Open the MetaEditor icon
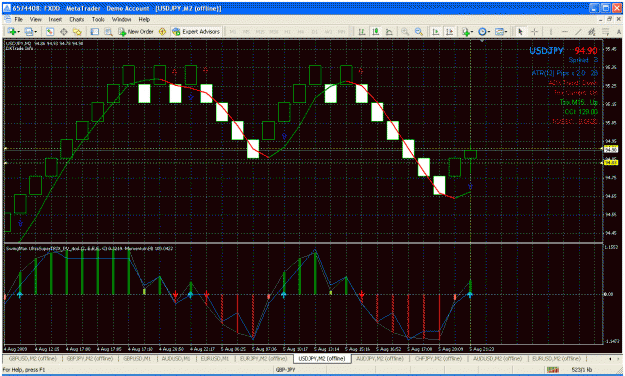This screenshot has height=376, width=625. pyautogui.click(x=162, y=31)
